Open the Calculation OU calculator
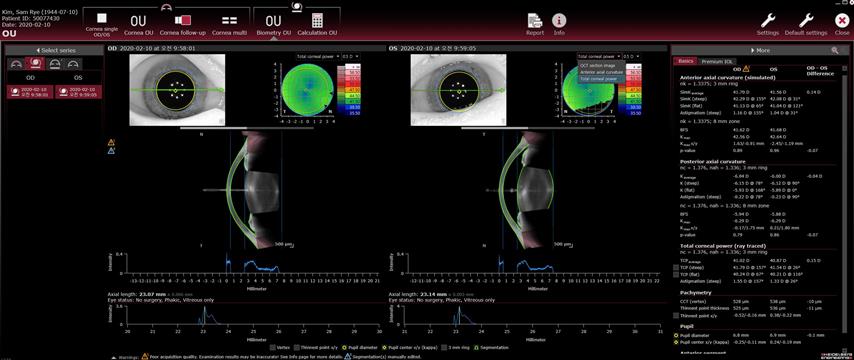Viewport: 854px width, 360px height. tap(317, 24)
